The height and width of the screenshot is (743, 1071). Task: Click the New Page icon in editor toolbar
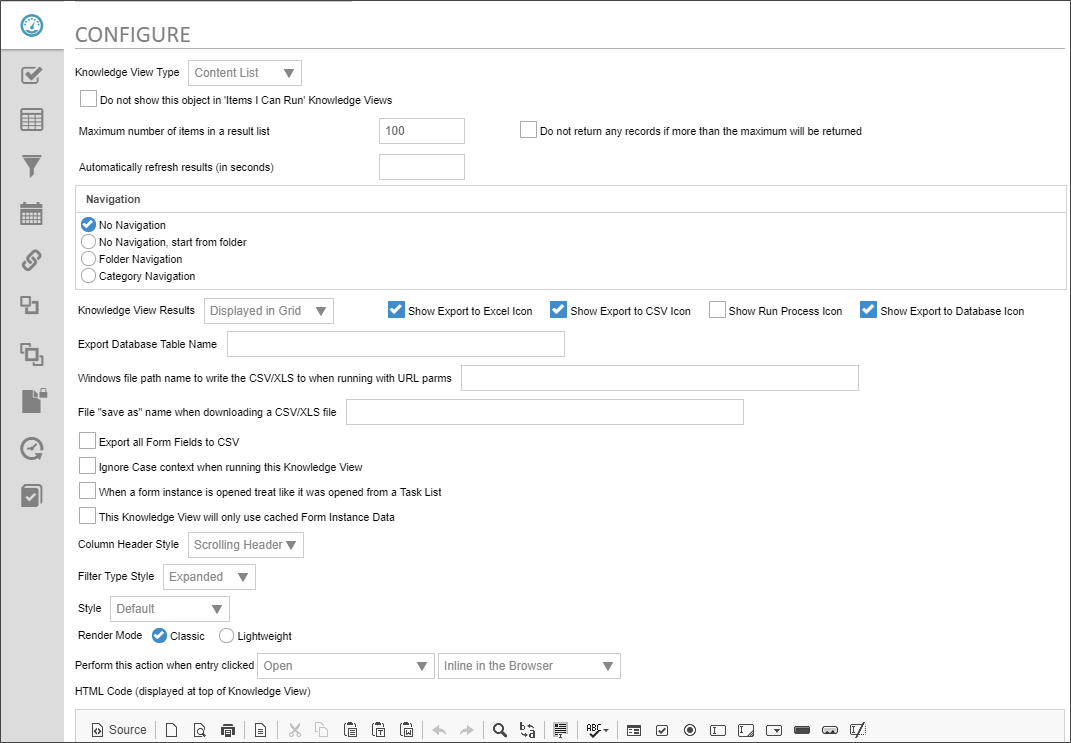[171, 730]
